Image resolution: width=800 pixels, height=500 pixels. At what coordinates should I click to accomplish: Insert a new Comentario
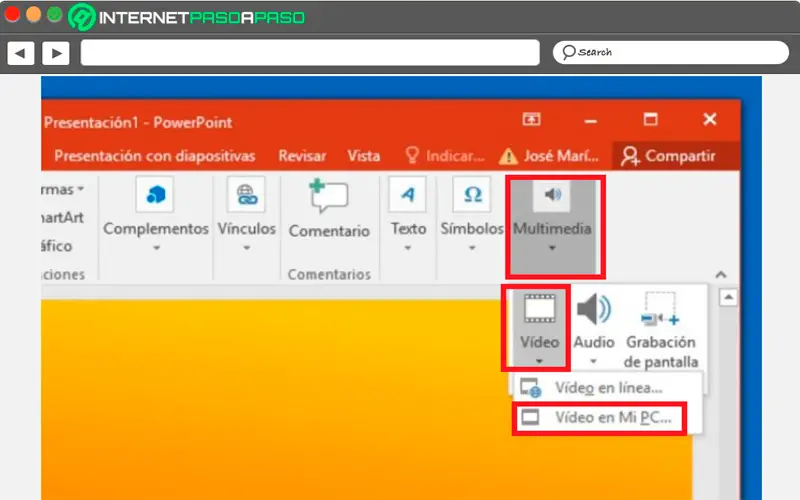click(329, 209)
